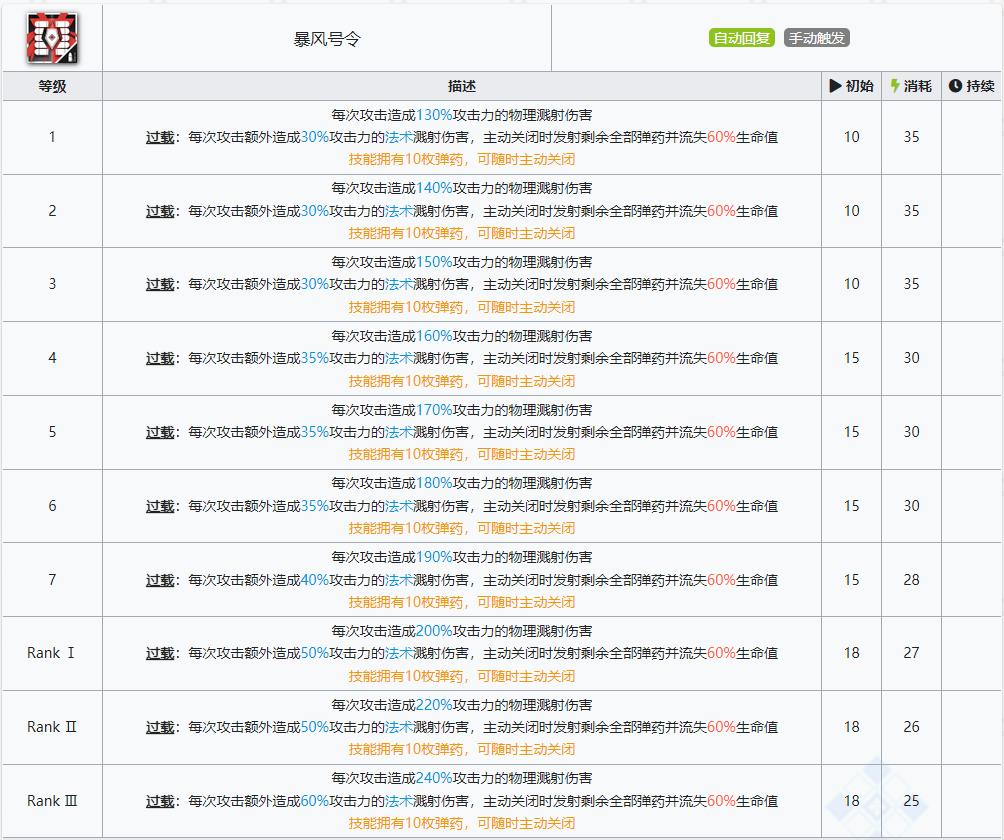Screen dimensions: 1004x840
Task: Click orange ammo text in level 1 row
Action: click(x=462, y=159)
